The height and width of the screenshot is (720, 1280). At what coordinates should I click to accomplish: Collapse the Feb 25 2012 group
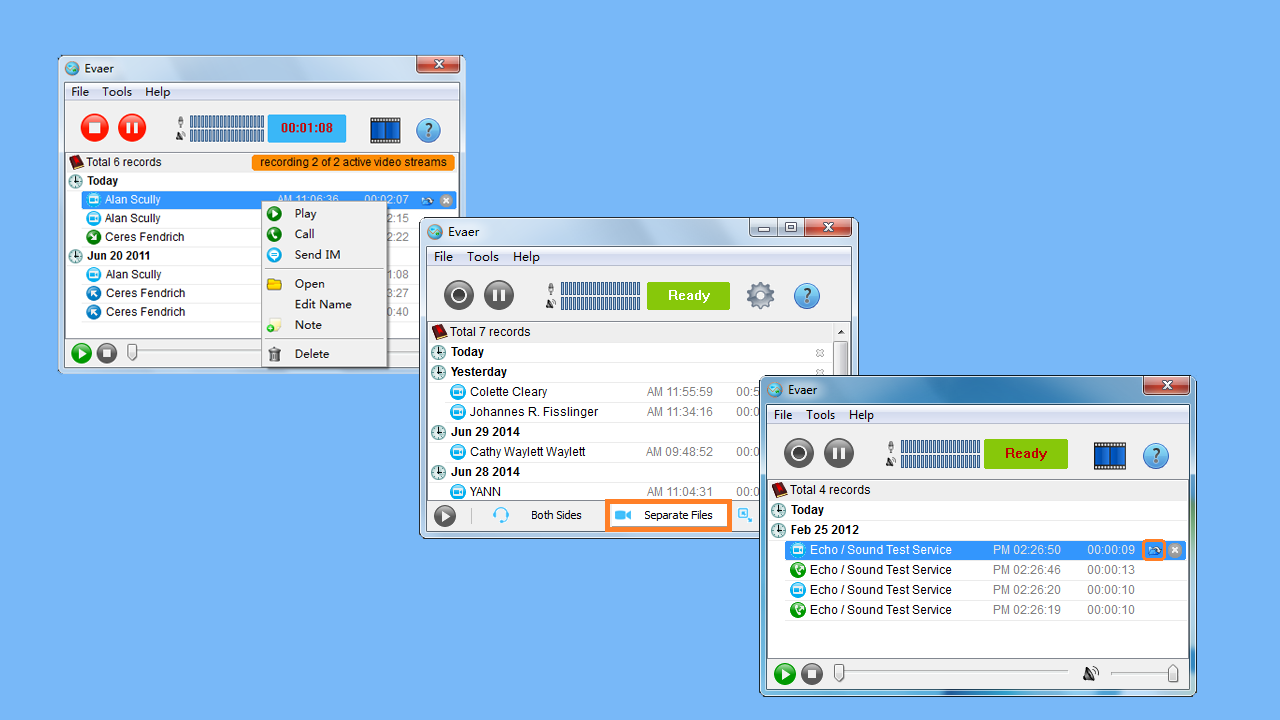pos(778,530)
